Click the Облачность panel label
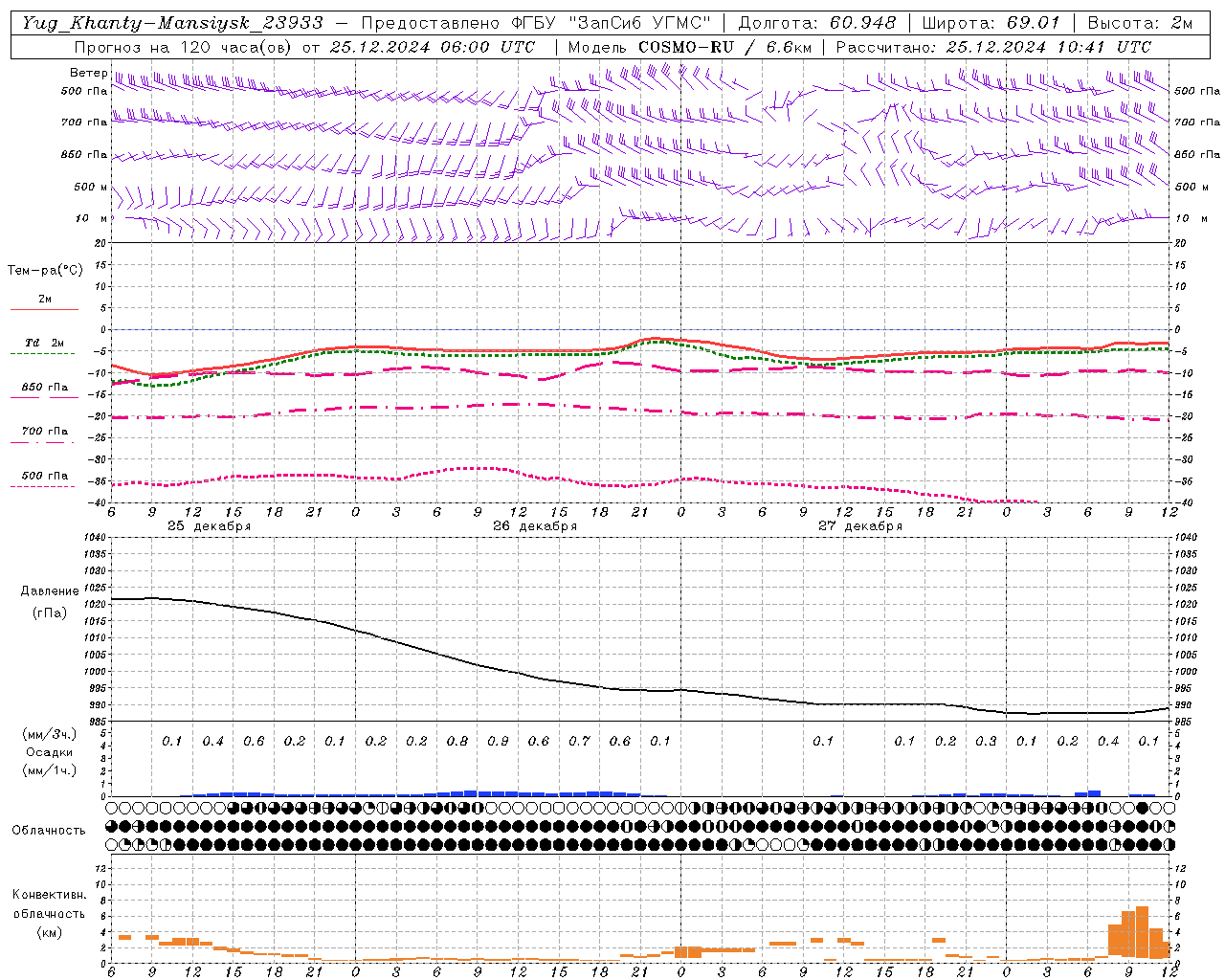1225x980 pixels. point(49,830)
